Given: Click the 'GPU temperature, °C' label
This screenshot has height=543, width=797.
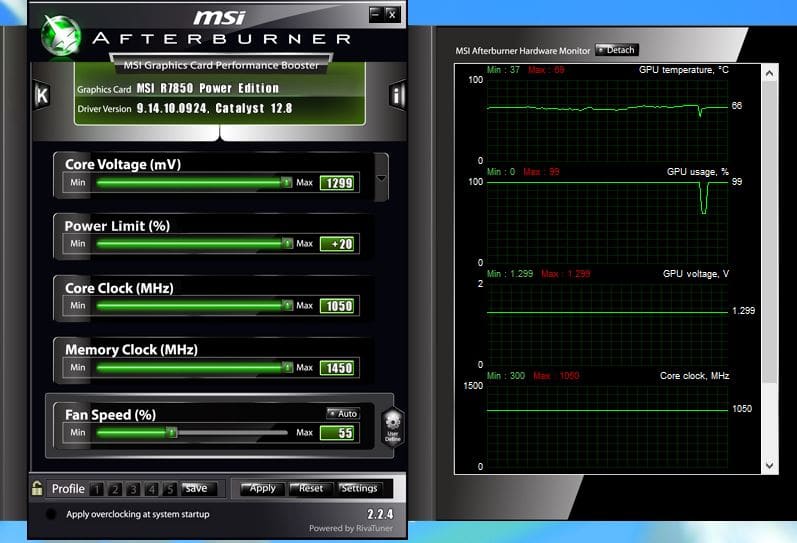Looking at the screenshot, I should click(x=684, y=70).
